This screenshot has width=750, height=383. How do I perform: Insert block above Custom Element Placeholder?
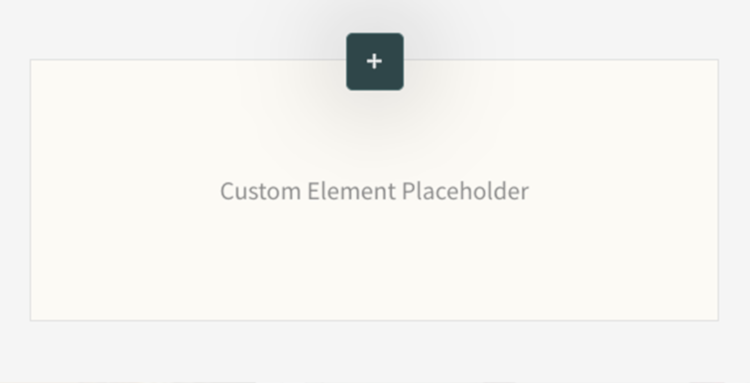(375, 62)
